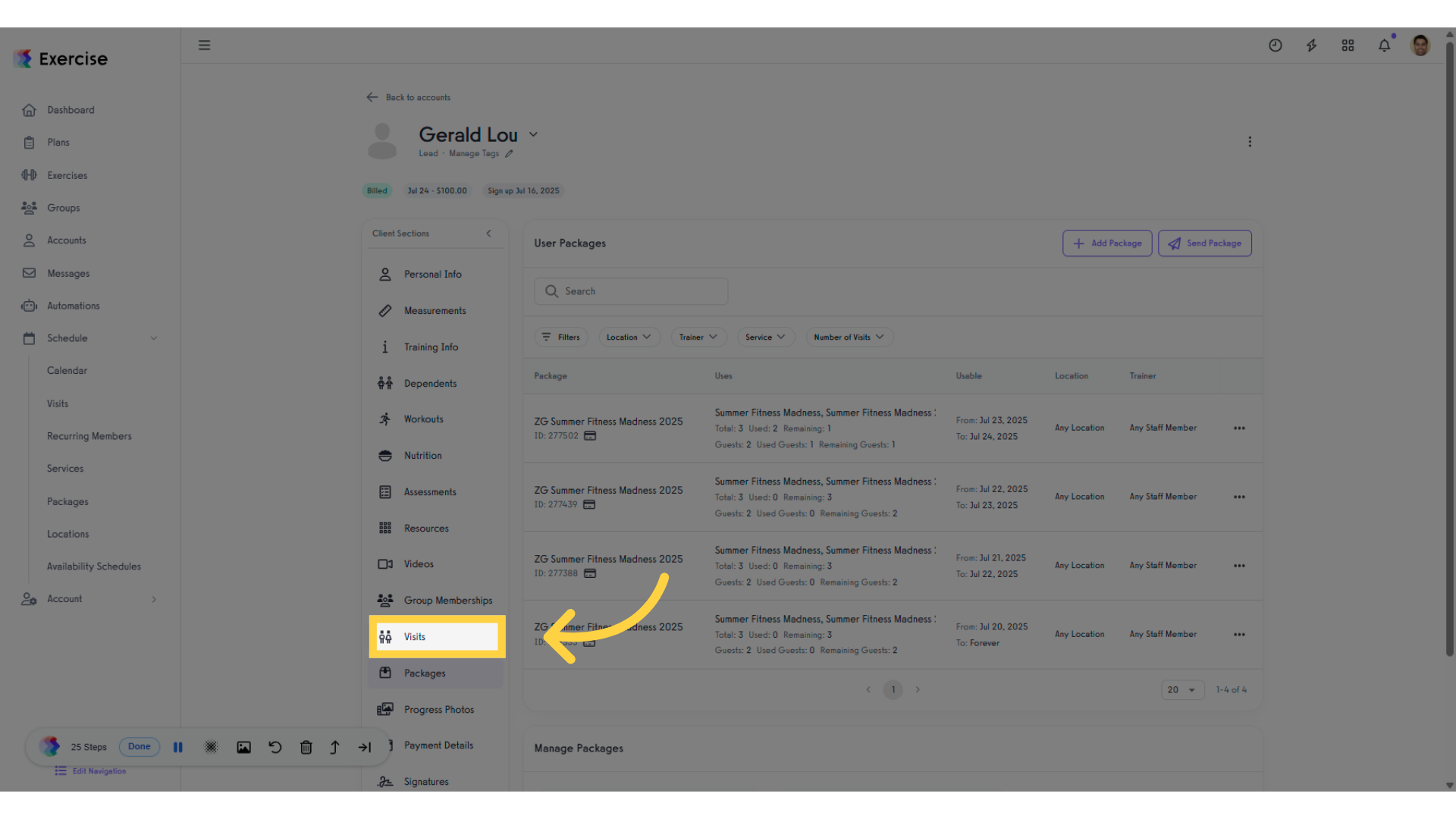Open the notifications bell icon
This screenshot has width=1456, height=819.
click(x=1384, y=45)
